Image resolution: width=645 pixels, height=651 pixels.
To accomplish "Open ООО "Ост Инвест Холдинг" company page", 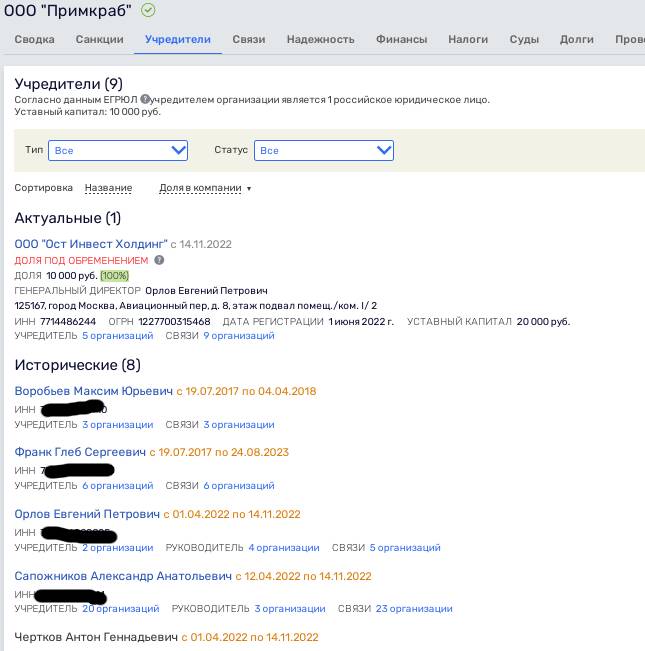I will 91,244.
